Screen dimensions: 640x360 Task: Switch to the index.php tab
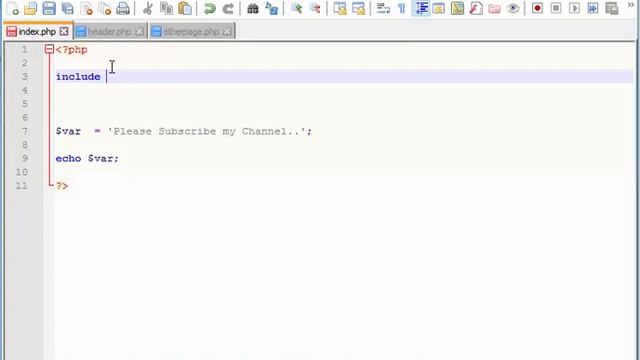[37, 31]
